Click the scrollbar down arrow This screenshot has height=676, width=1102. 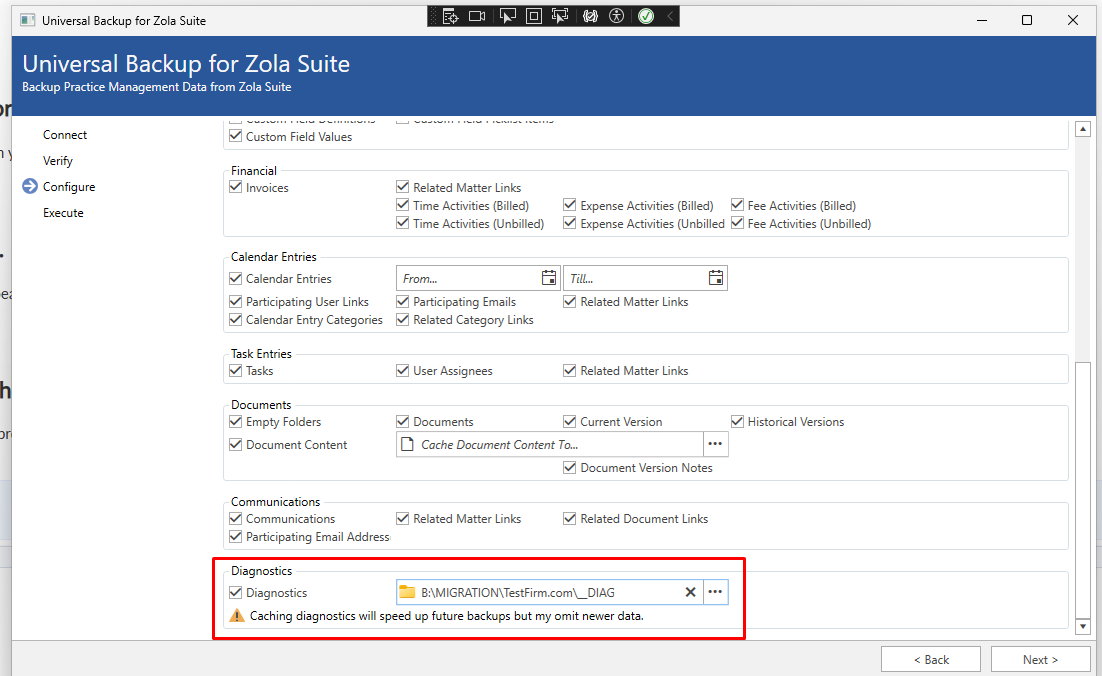(1083, 626)
